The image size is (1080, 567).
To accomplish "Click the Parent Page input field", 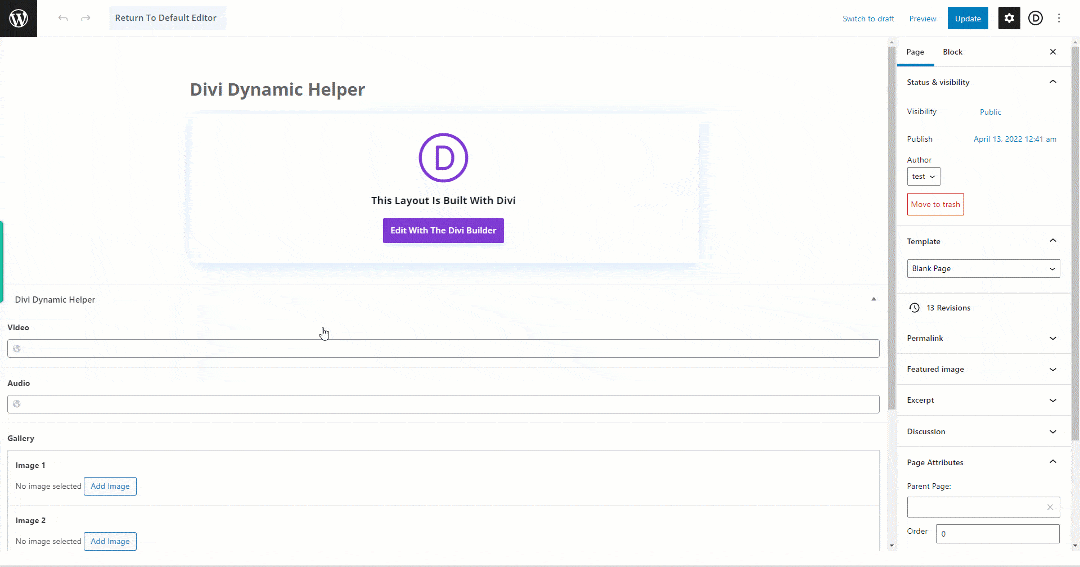I will point(984,507).
